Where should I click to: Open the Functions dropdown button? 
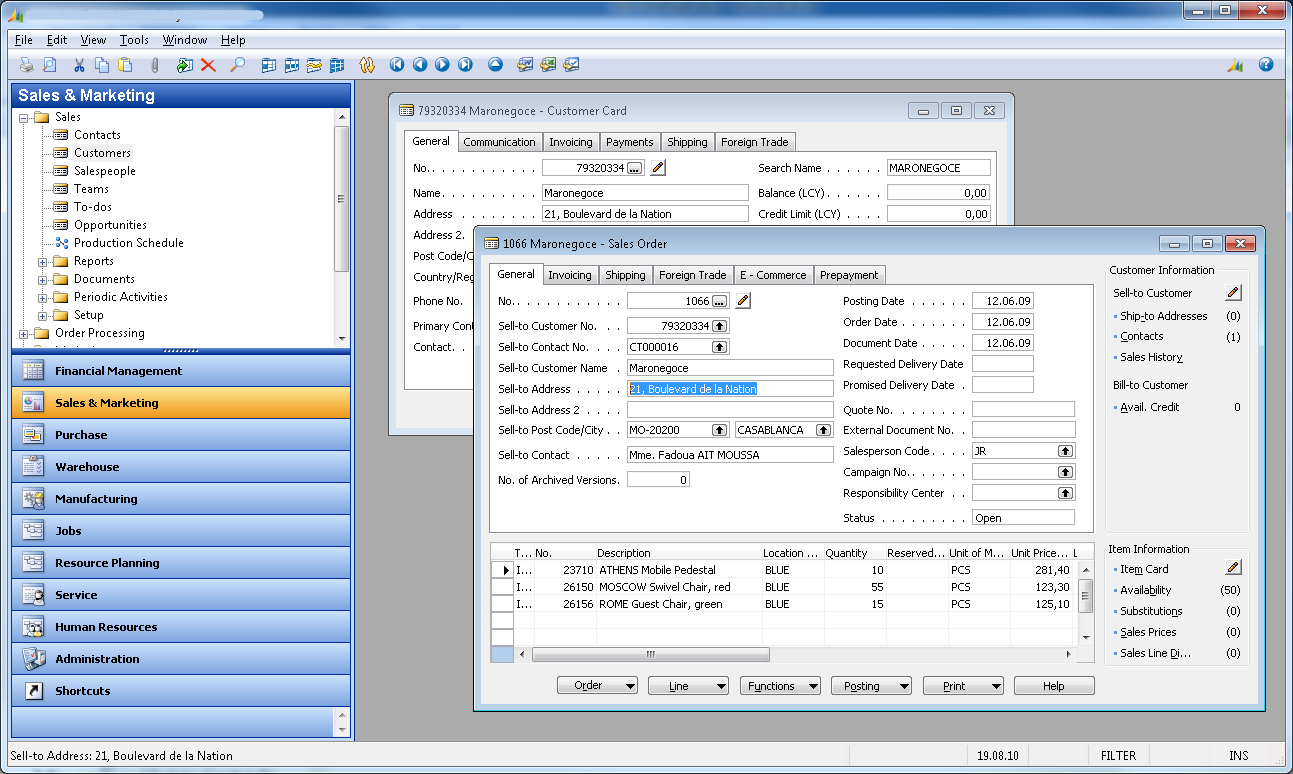coord(780,686)
